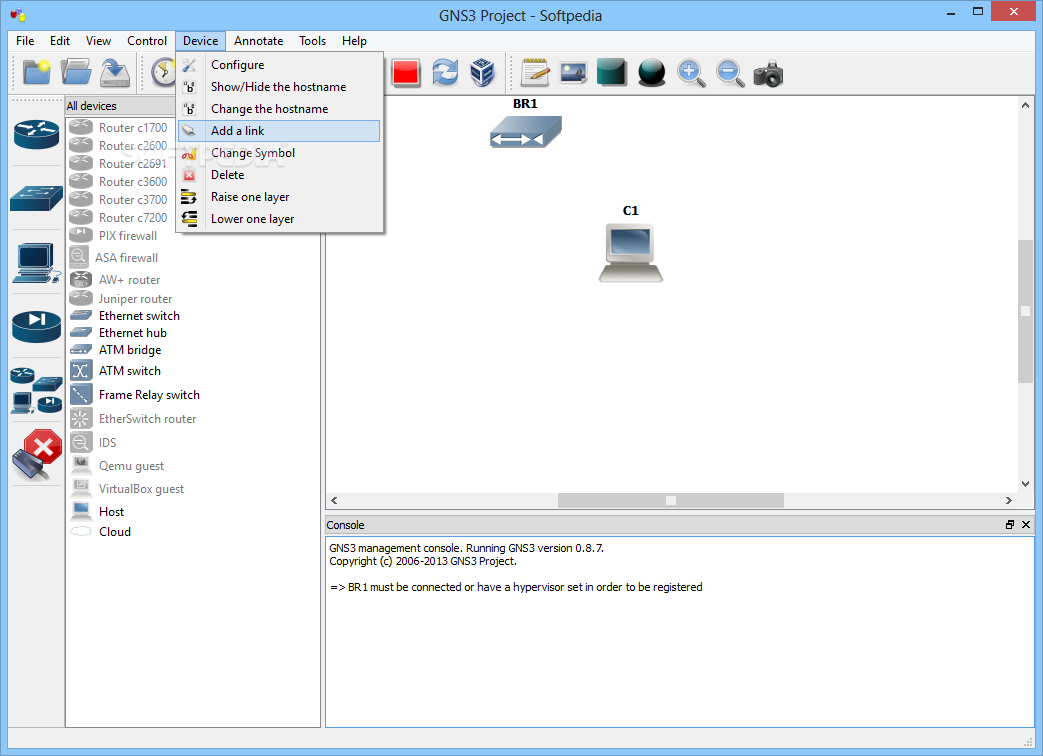Screen dimensions: 1043x756
Task: Browse security devices in the left sidebar
Action: 37,326
